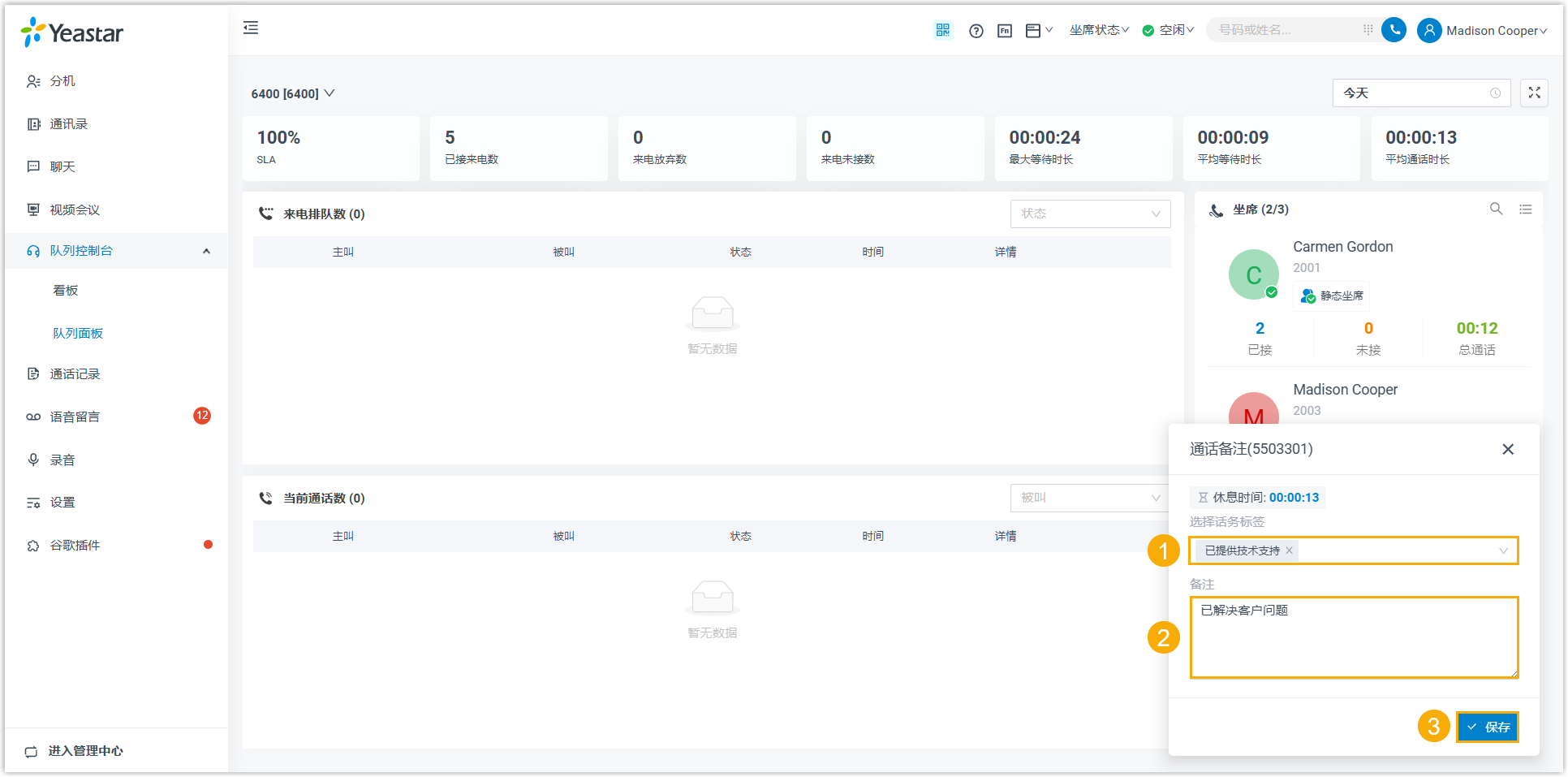The width and height of the screenshot is (1568, 777).
Task: Search agents using the magnifier icon
Action: [1496, 209]
